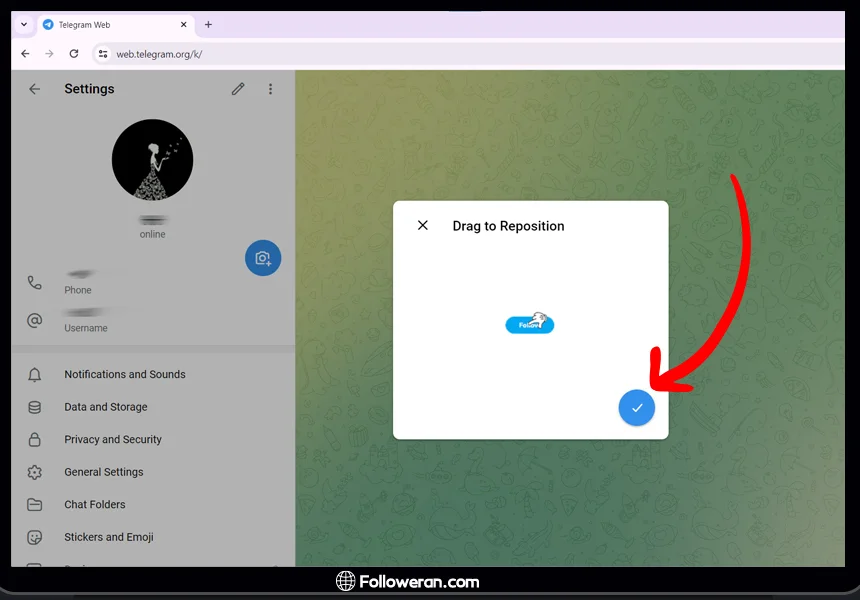Select Privacy and Security option
The height and width of the screenshot is (600, 860).
pos(113,439)
